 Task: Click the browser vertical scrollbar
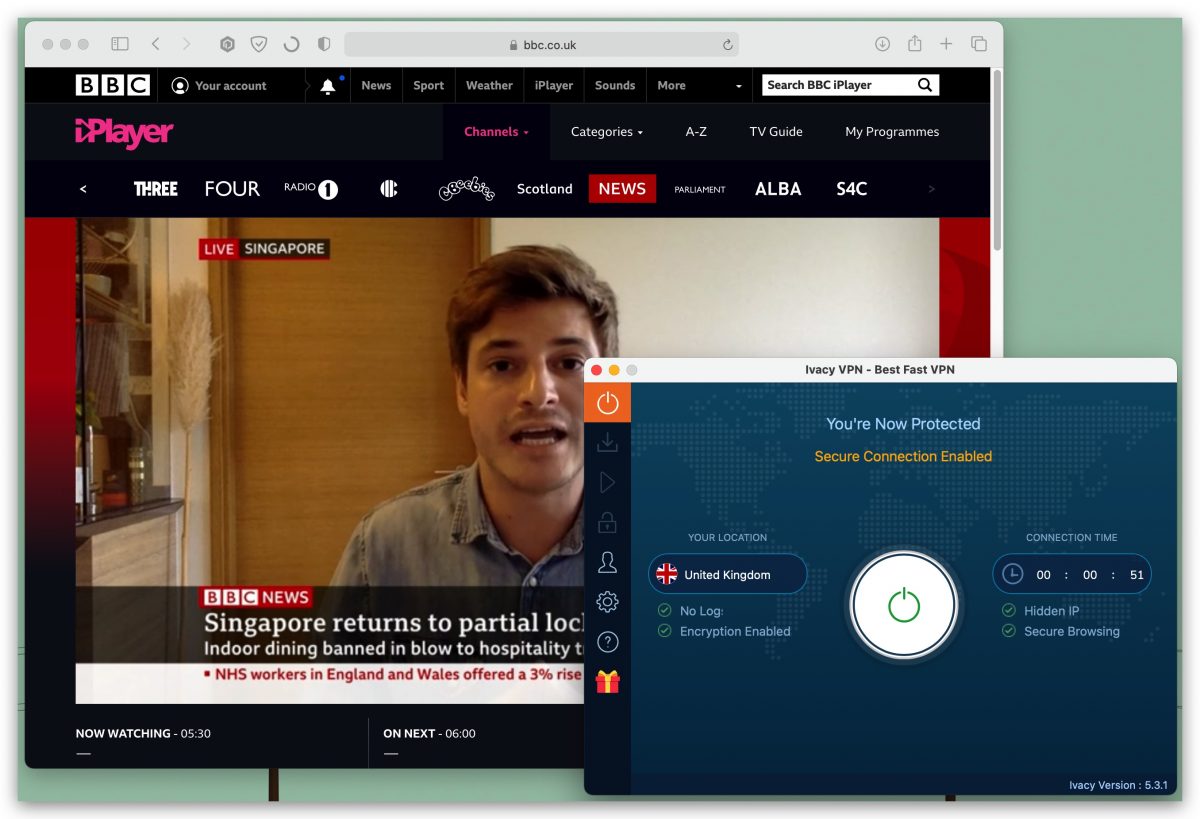click(996, 160)
